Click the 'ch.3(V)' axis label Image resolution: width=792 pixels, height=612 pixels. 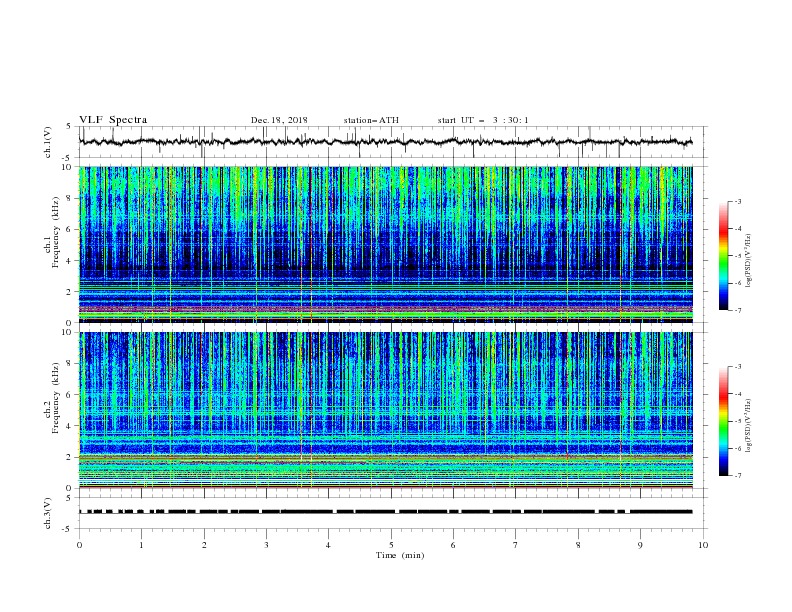(x=48, y=513)
